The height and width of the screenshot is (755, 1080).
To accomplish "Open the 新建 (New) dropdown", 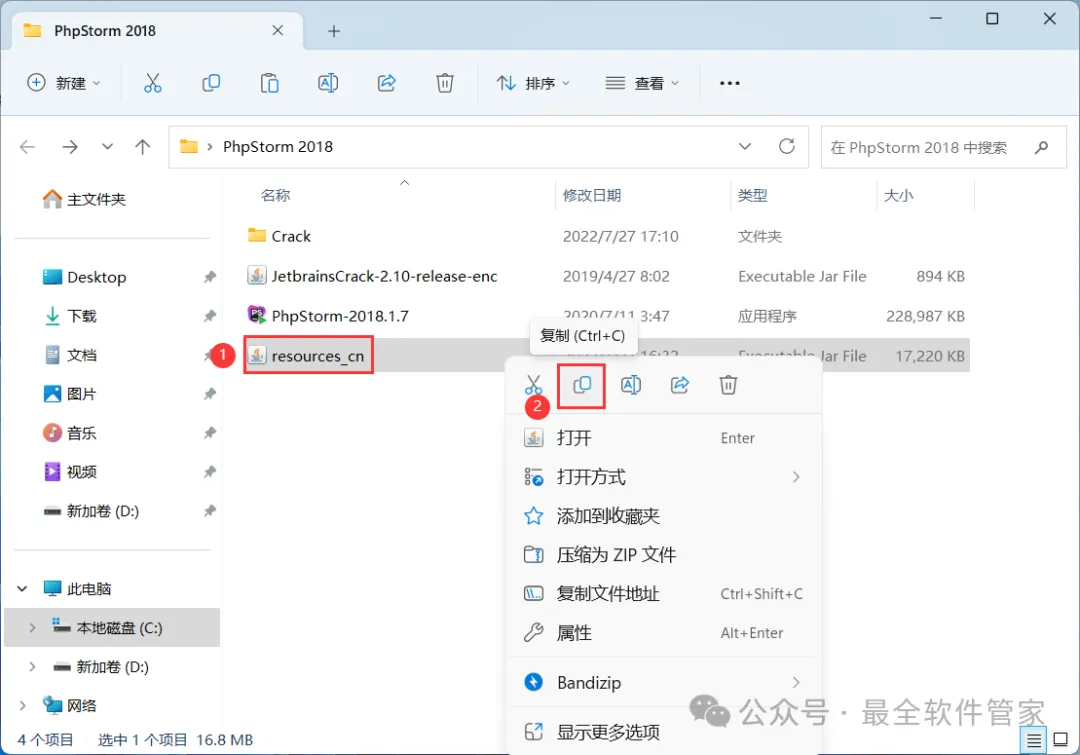I will [63, 83].
